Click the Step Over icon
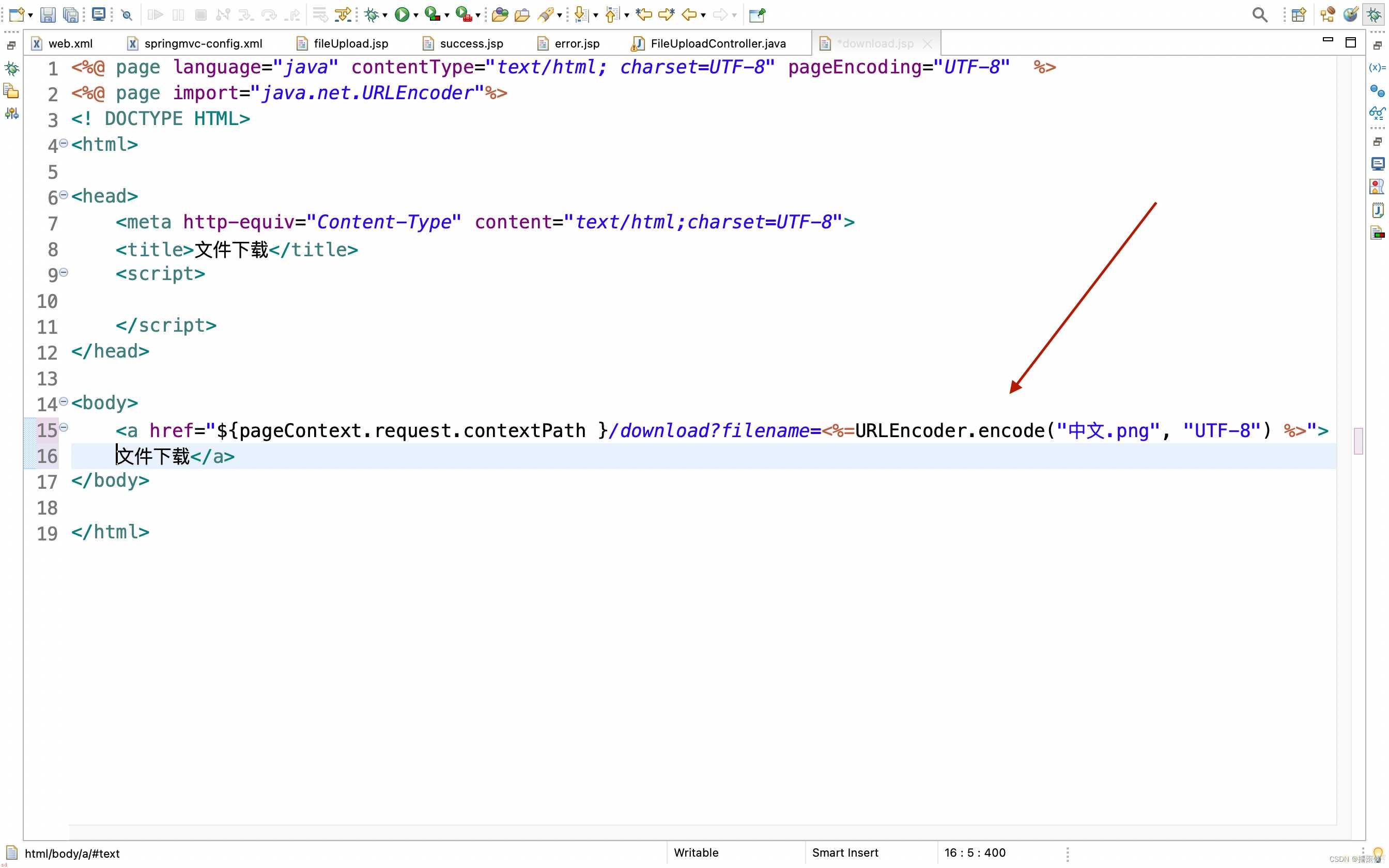This screenshot has height=868, width=1389. (x=269, y=14)
